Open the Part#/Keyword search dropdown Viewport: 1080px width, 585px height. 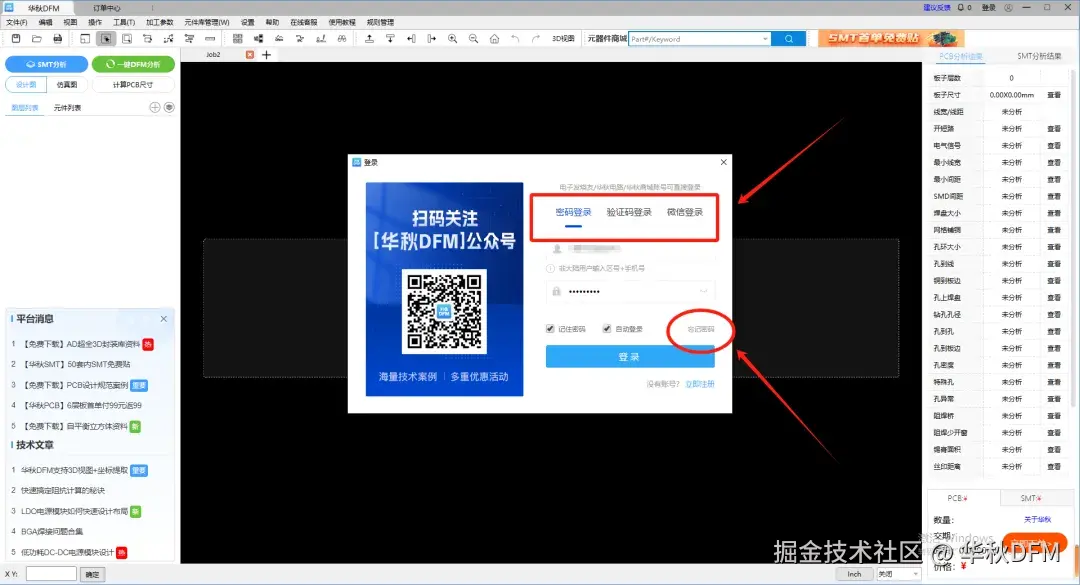coord(766,37)
